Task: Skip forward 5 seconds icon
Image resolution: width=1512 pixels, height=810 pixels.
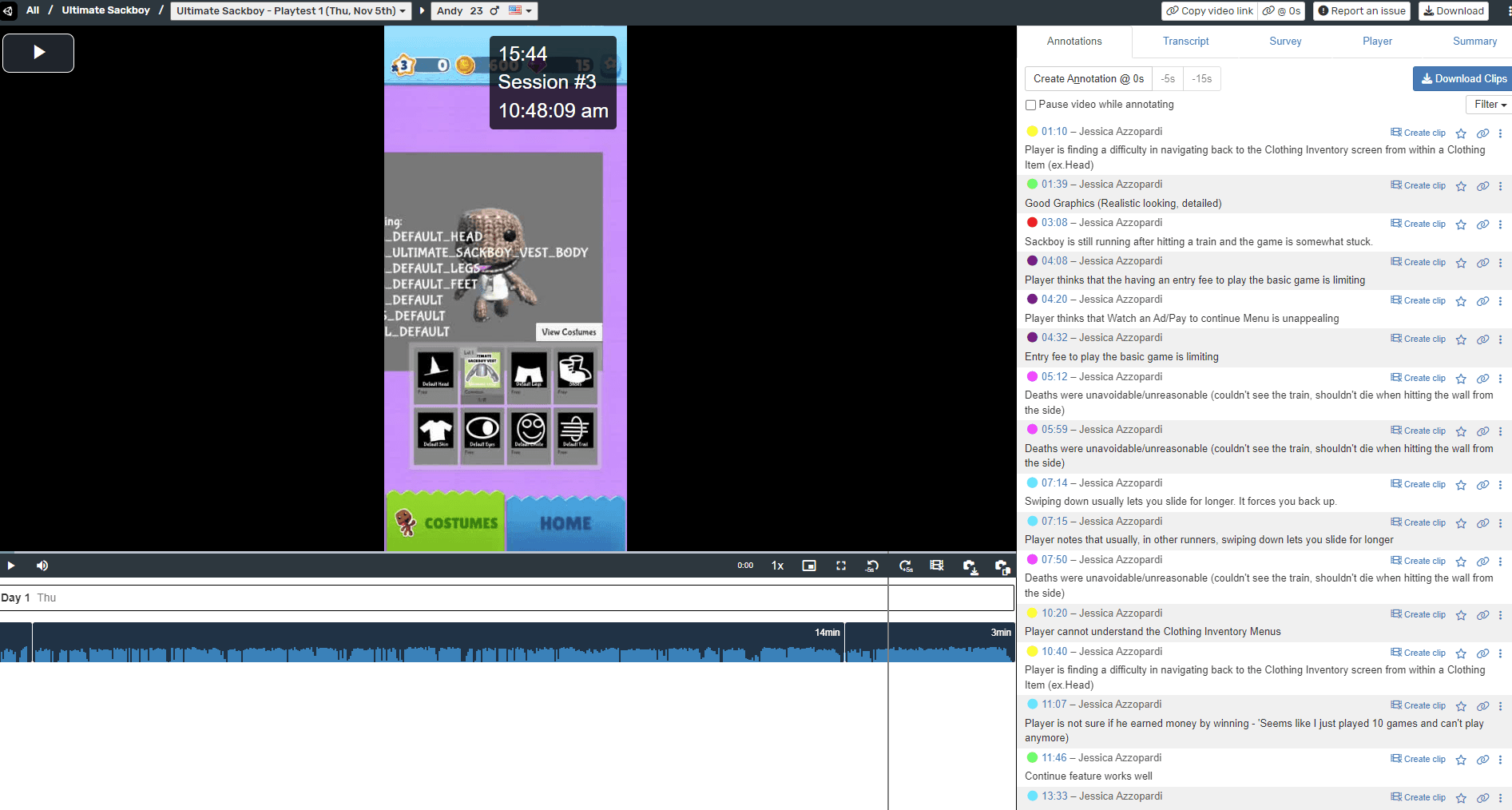Action: pos(906,566)
